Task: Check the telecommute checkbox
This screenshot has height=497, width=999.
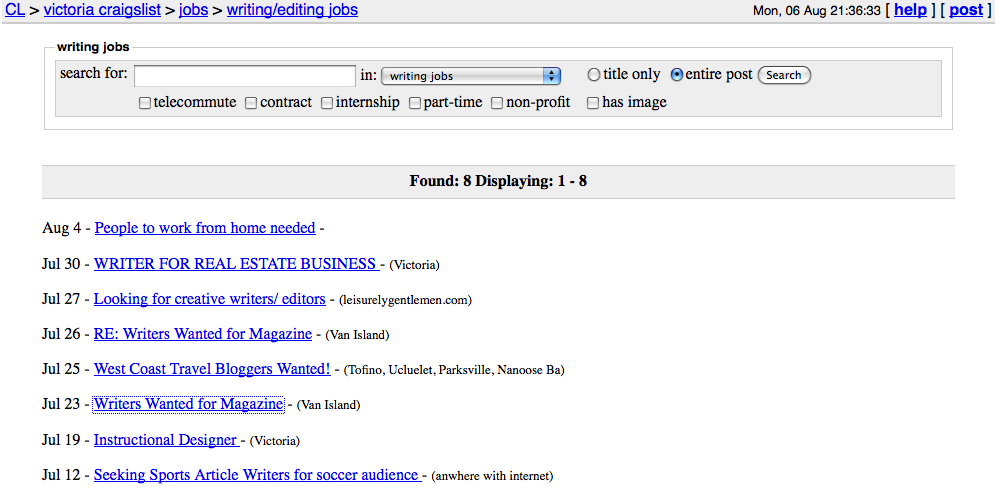Action: [x=145, y=103]
